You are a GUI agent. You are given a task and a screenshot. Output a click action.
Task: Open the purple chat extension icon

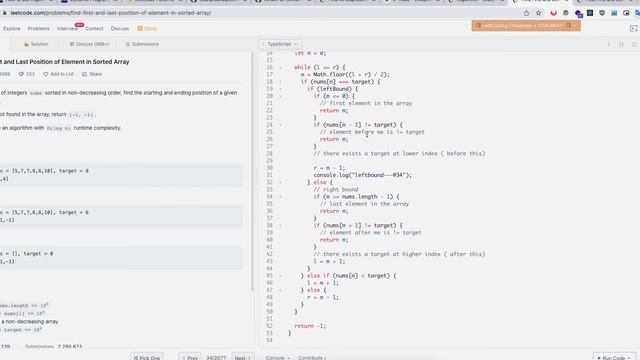[578, 13]
